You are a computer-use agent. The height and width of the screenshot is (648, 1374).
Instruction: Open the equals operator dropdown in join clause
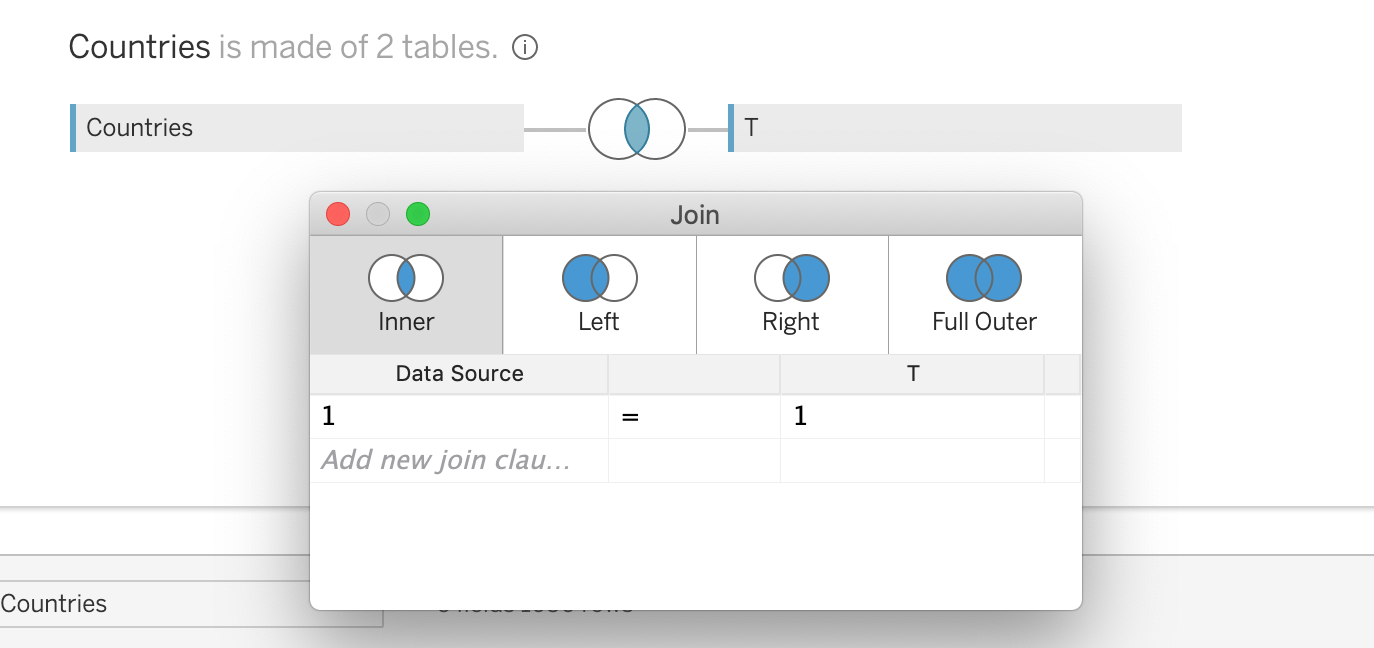(x=693, y=417)
